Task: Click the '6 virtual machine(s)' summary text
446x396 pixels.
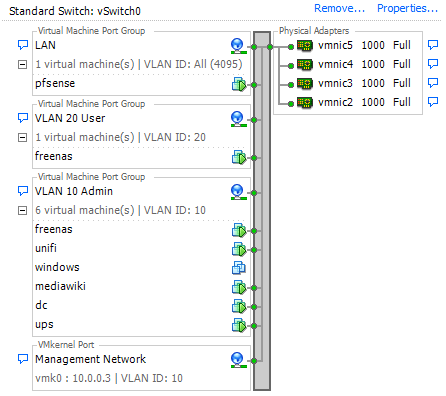Action: pos(85,210)
